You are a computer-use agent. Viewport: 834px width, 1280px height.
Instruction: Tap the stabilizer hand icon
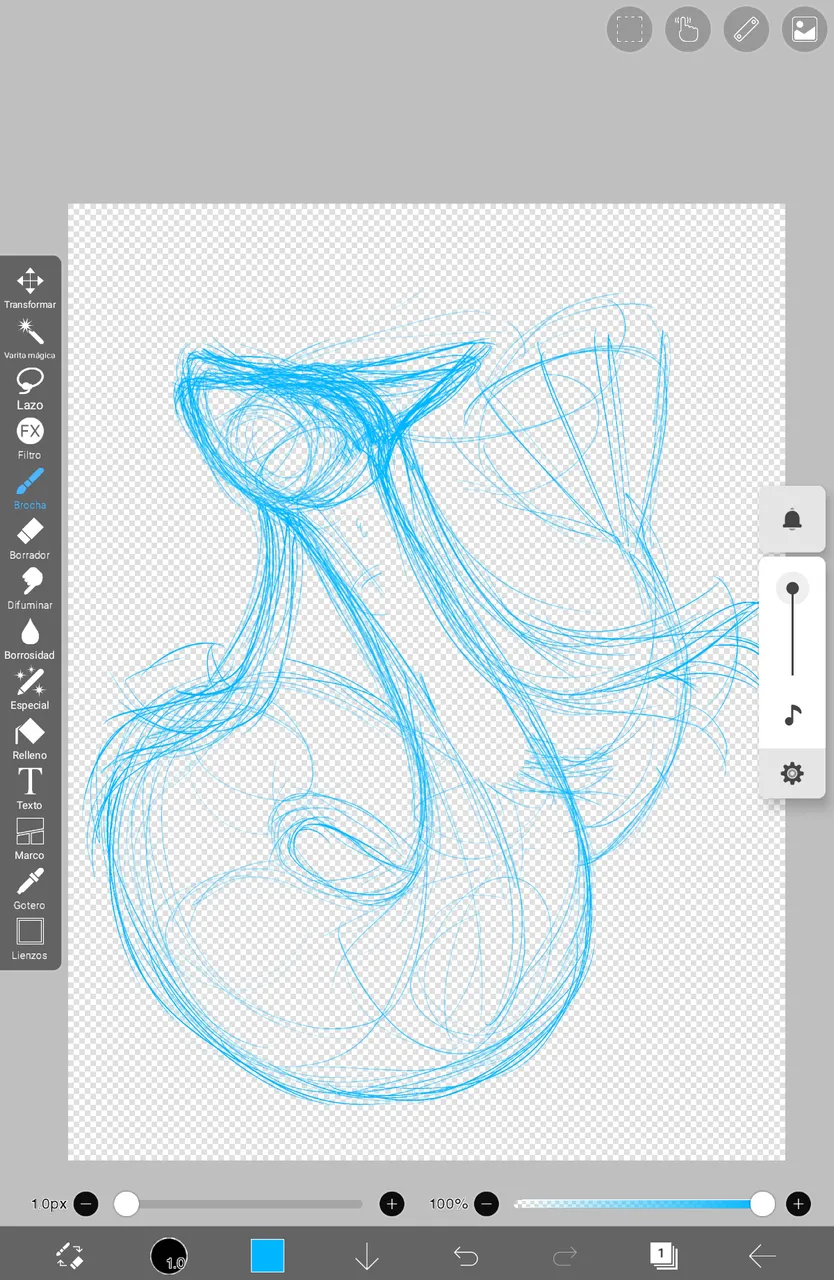tap(688, 29)
